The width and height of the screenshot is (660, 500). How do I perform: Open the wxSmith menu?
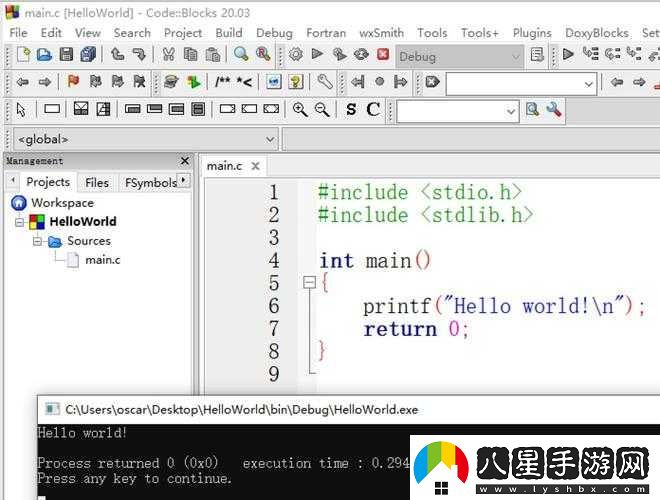click(x=381, y=33)
